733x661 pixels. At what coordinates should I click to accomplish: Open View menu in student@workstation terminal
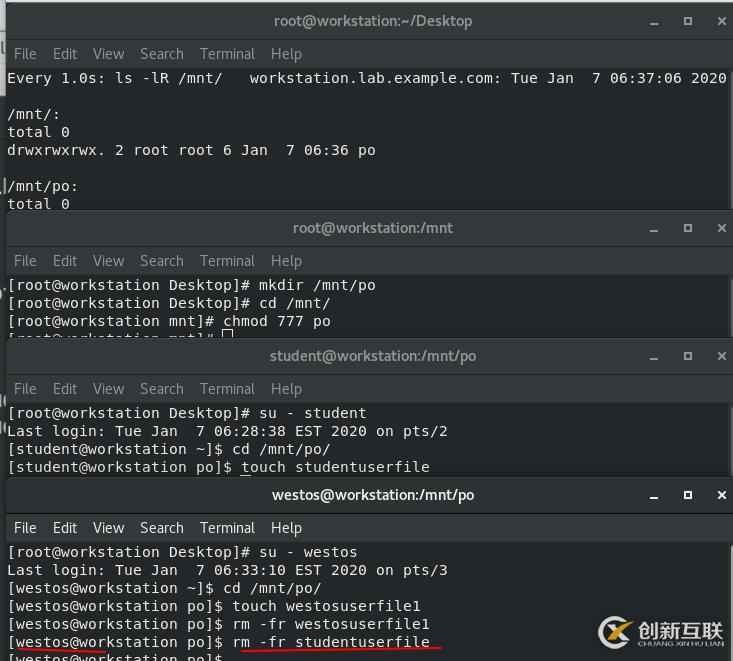108,389
